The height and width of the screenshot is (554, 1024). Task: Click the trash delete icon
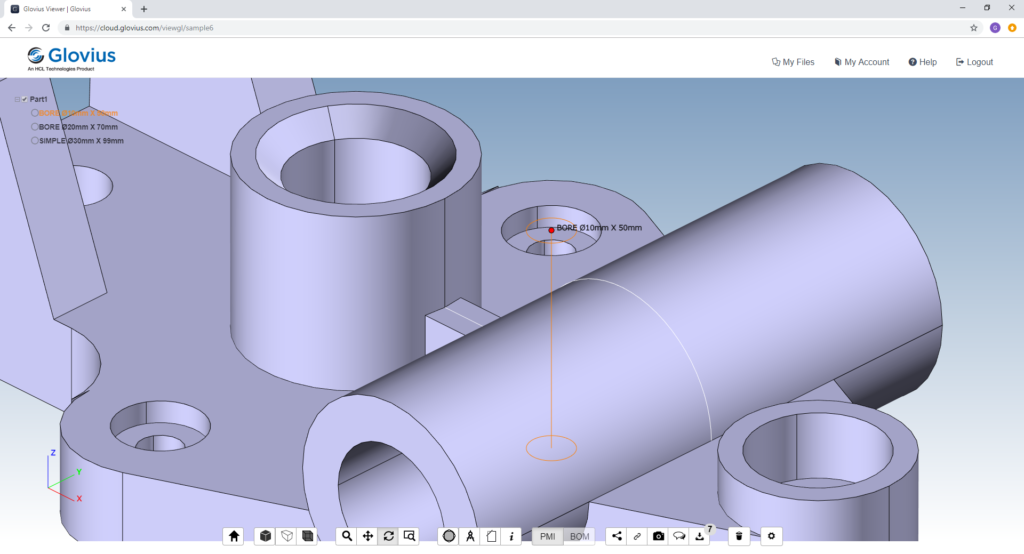[739, 536]
